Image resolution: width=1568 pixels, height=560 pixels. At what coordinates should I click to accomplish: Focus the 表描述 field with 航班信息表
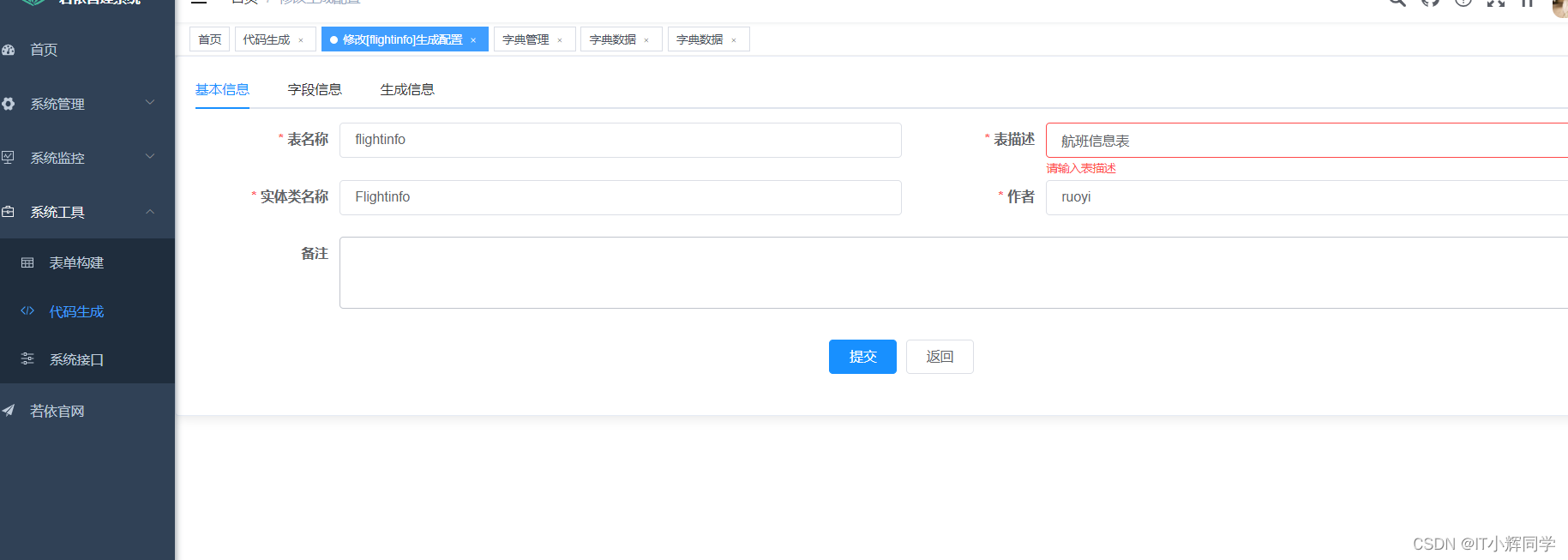[1307, 141]
